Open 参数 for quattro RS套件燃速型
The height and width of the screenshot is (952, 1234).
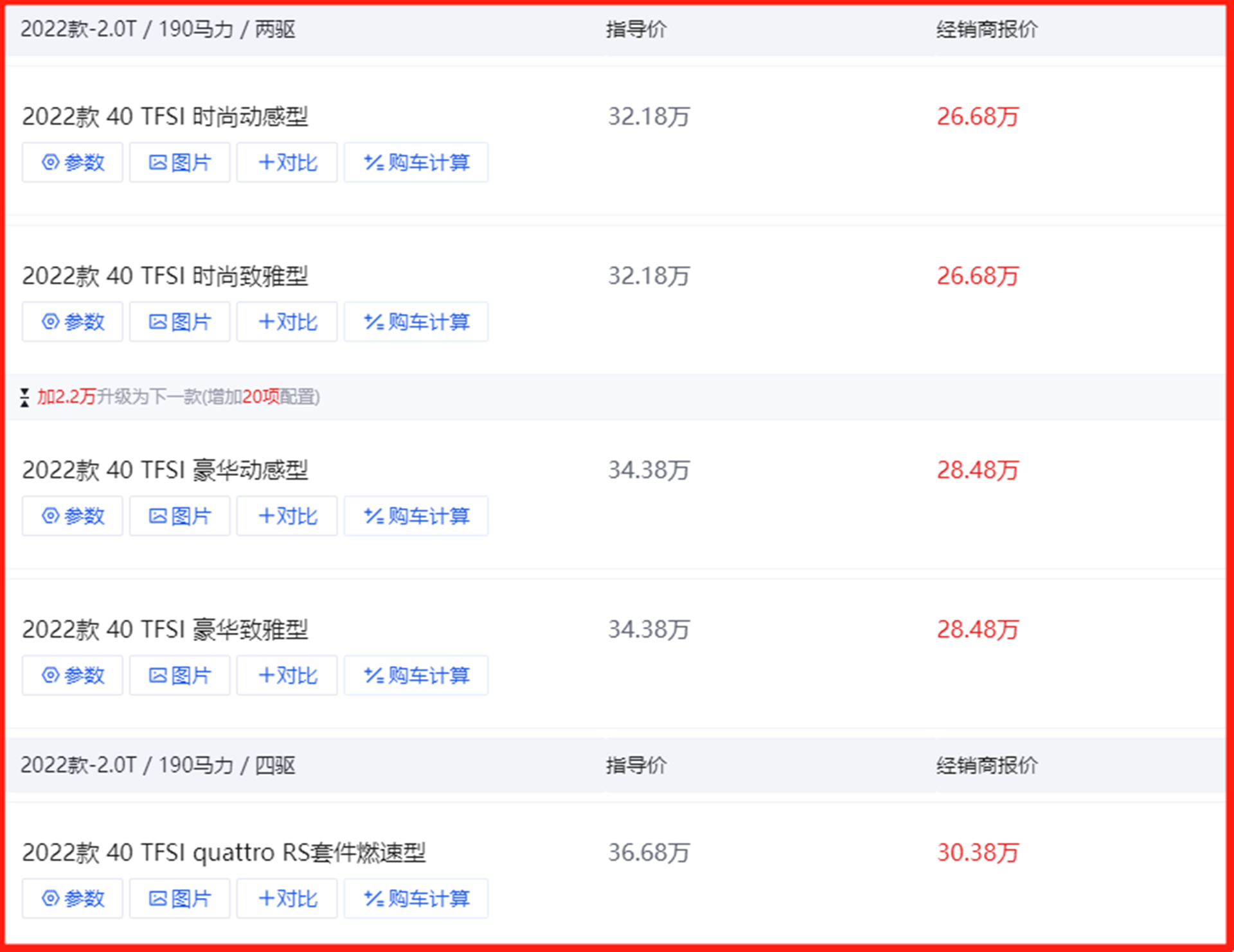[72, 898]
